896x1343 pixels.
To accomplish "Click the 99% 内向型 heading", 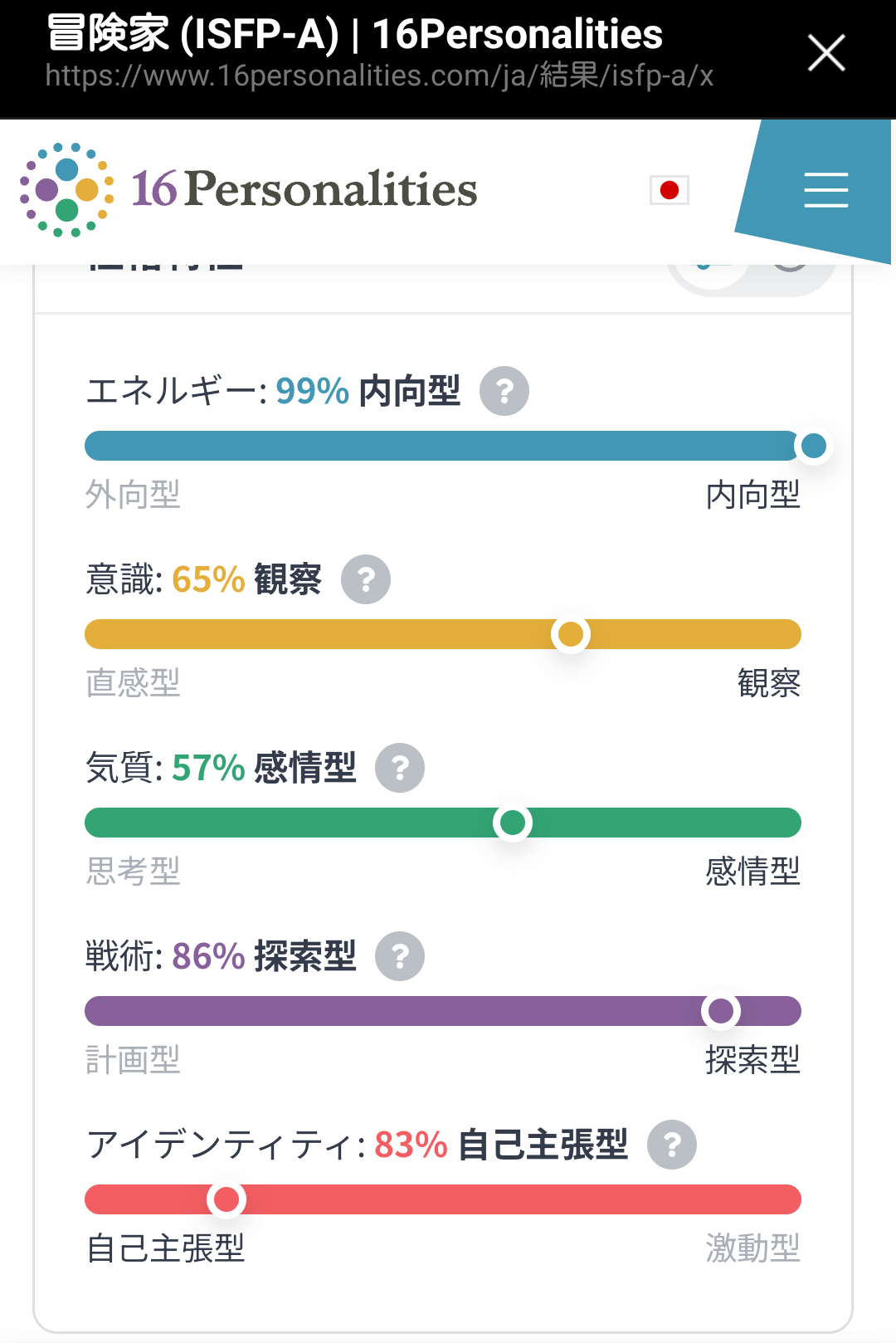I will coord(368,391).
